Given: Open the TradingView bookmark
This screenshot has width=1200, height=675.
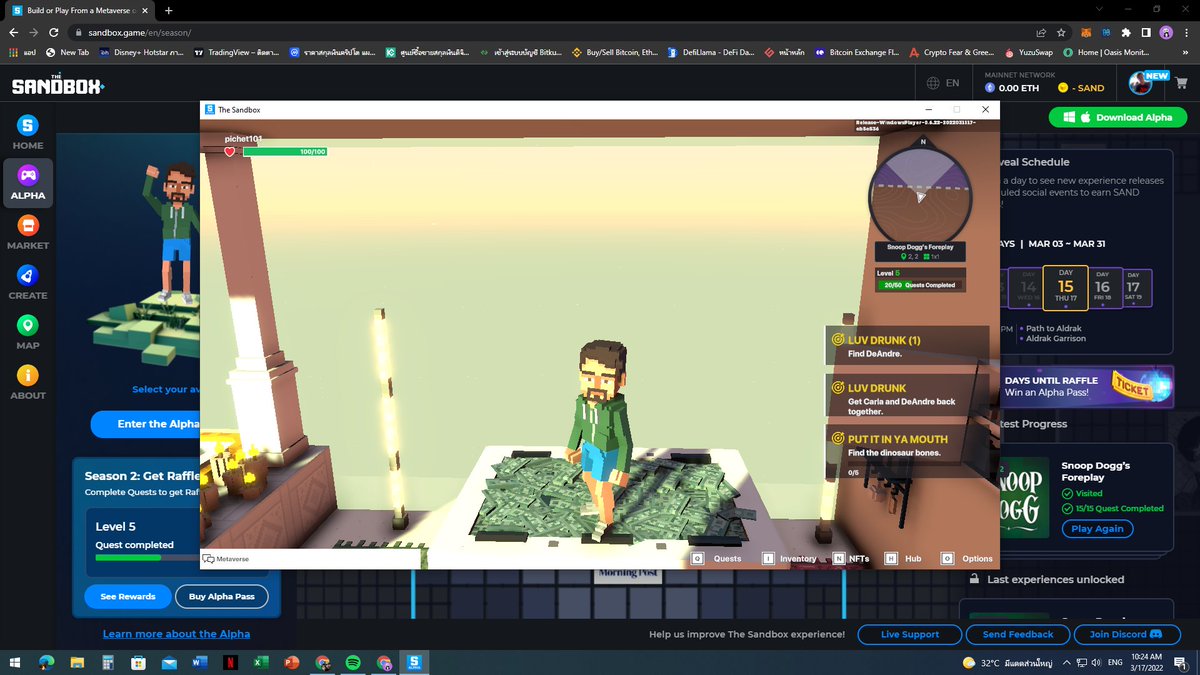Looking at the screenshot, I should (x=235, y=52).
